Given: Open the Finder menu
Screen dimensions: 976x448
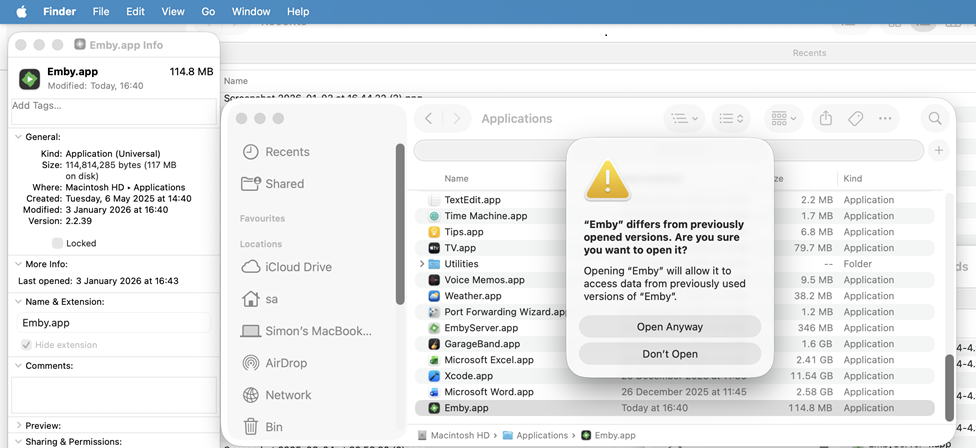Looking at the screenshot, I should [60, 11].
